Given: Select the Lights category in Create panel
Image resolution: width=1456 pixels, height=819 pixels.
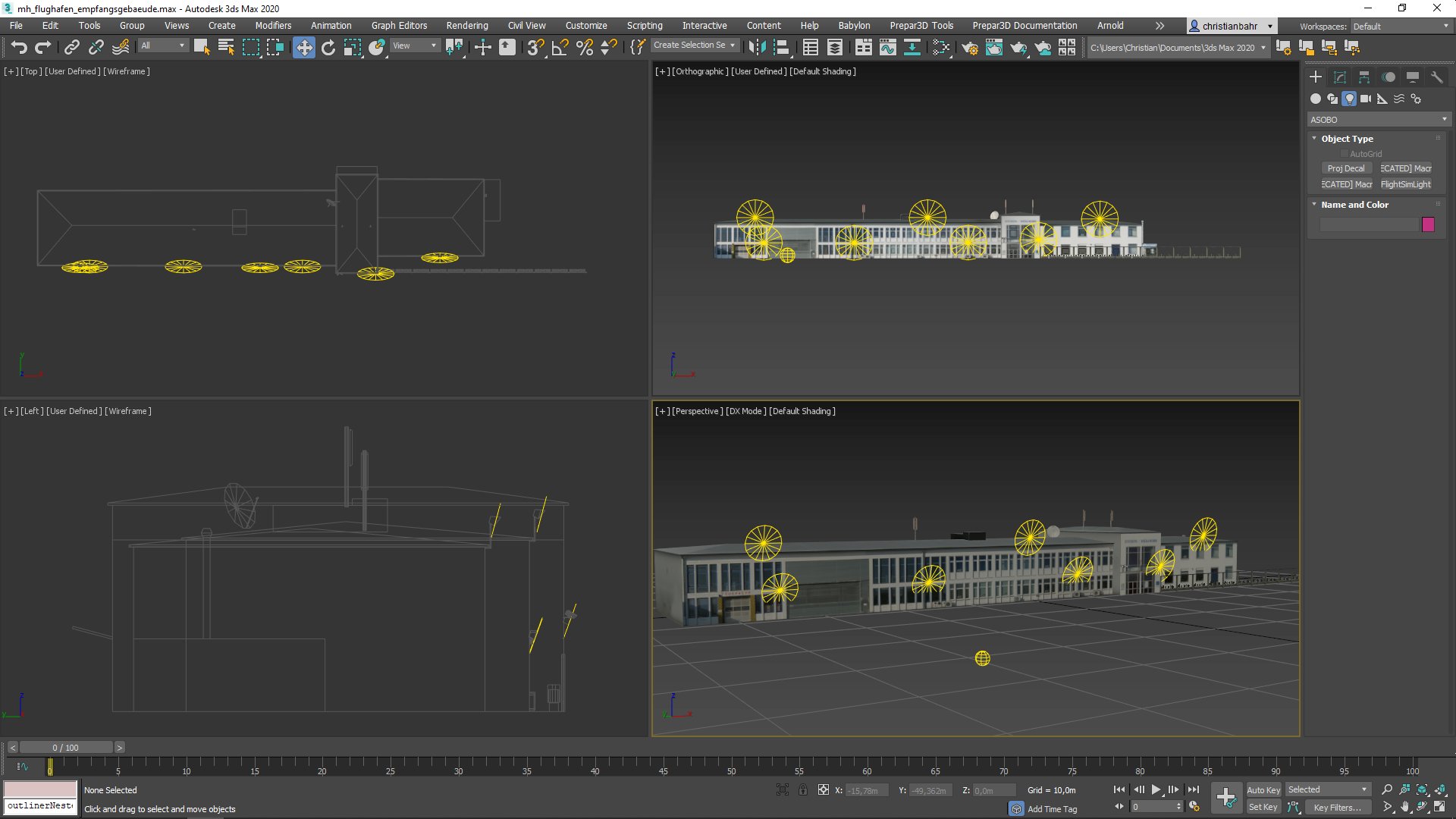Looking at the screenshot, I should coord(1349,99).
